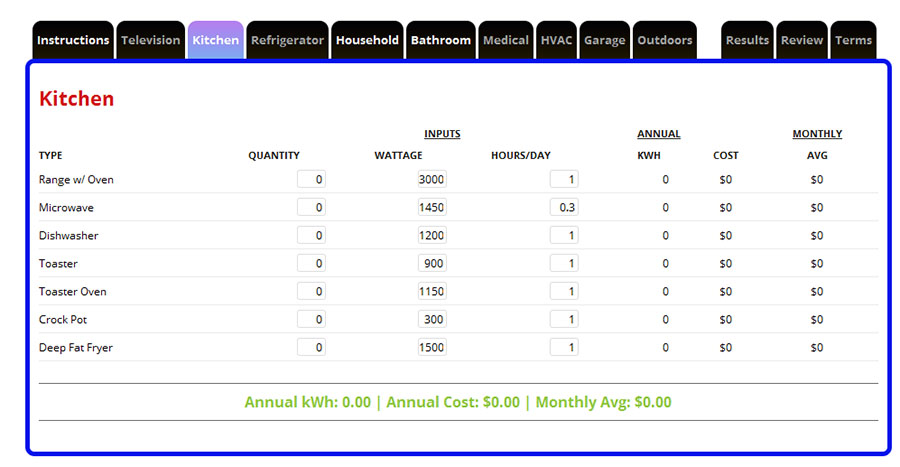Viewport: 900px width, 467px height.
Task: Edit the Range w/ Oven wattage field
Action: click(x=432, y=180)
